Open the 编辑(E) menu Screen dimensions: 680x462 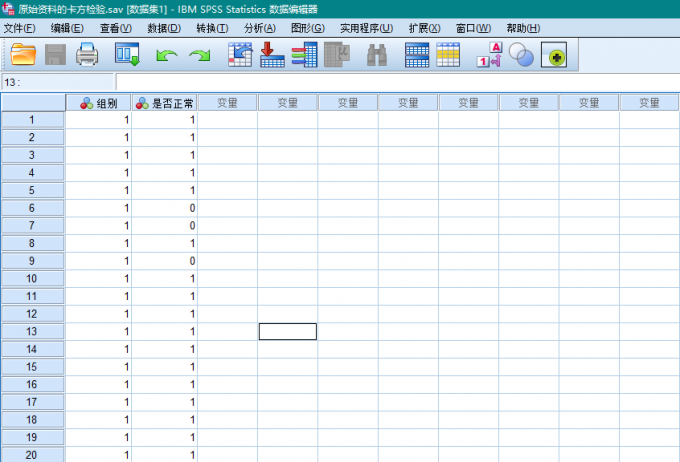pyautogui.click(x=67, y=28)
